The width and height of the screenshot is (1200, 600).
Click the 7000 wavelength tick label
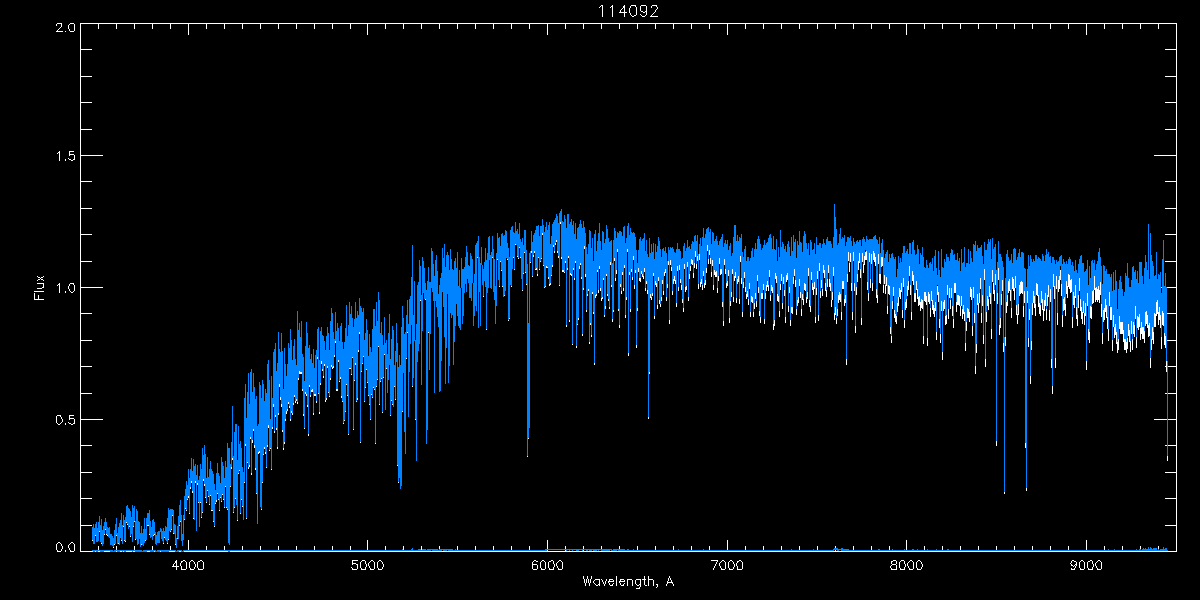(x=727, y=563)
